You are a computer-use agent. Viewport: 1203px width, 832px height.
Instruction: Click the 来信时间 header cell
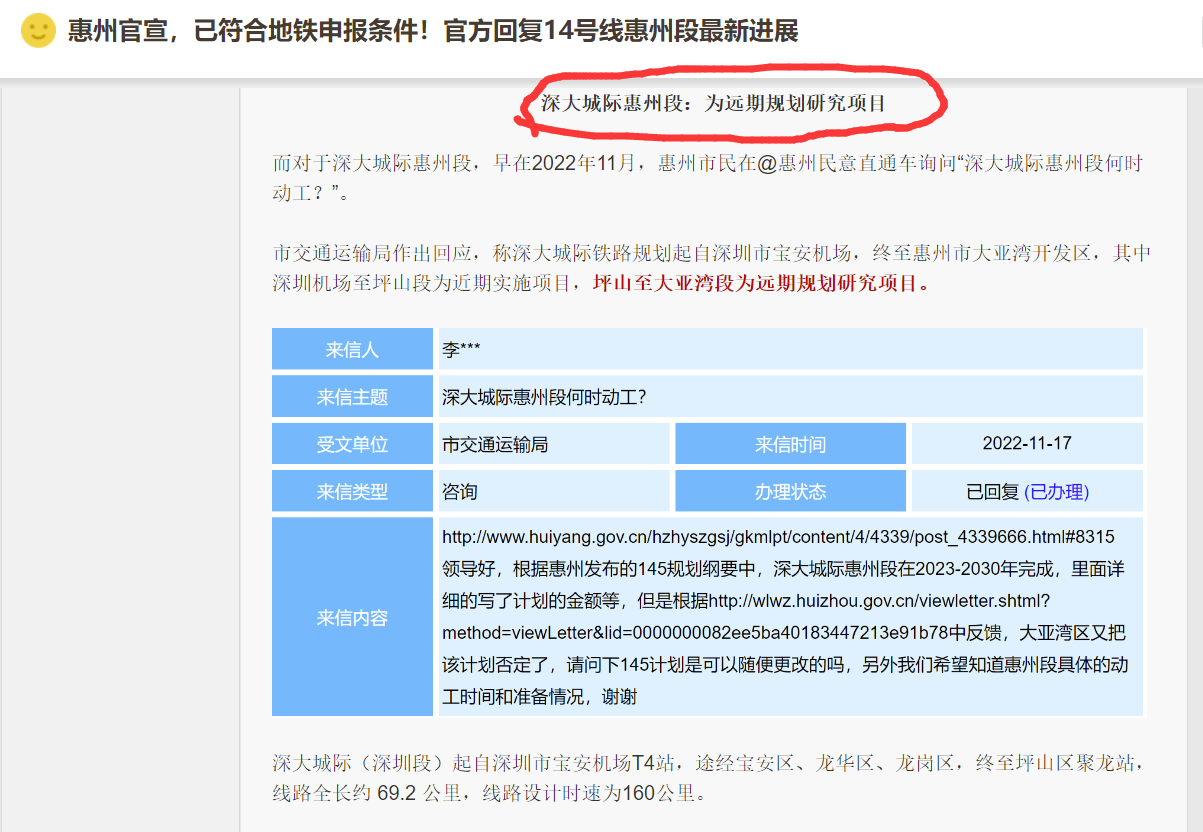[x=790, y=444]
